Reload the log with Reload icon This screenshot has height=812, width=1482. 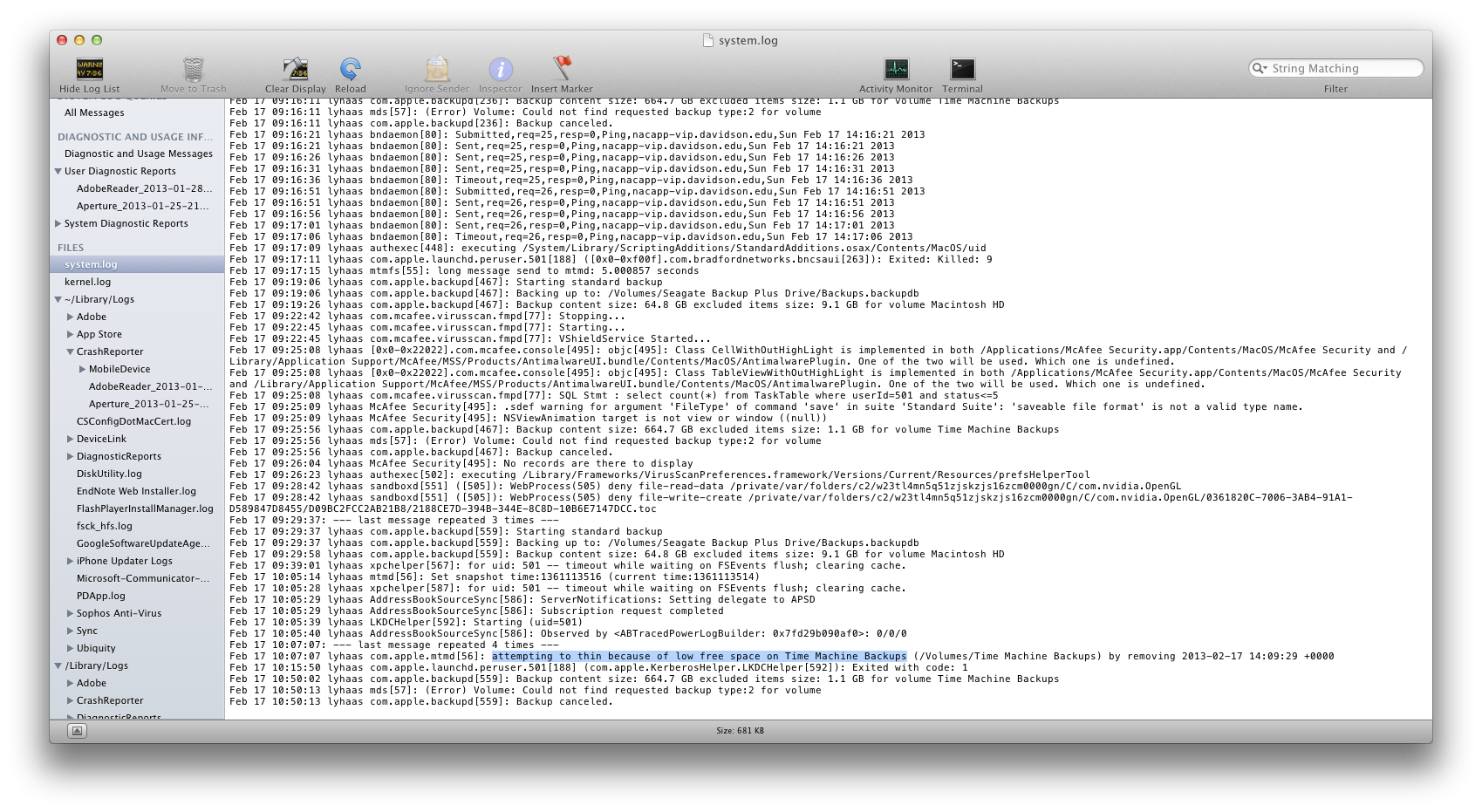(351, 69)
